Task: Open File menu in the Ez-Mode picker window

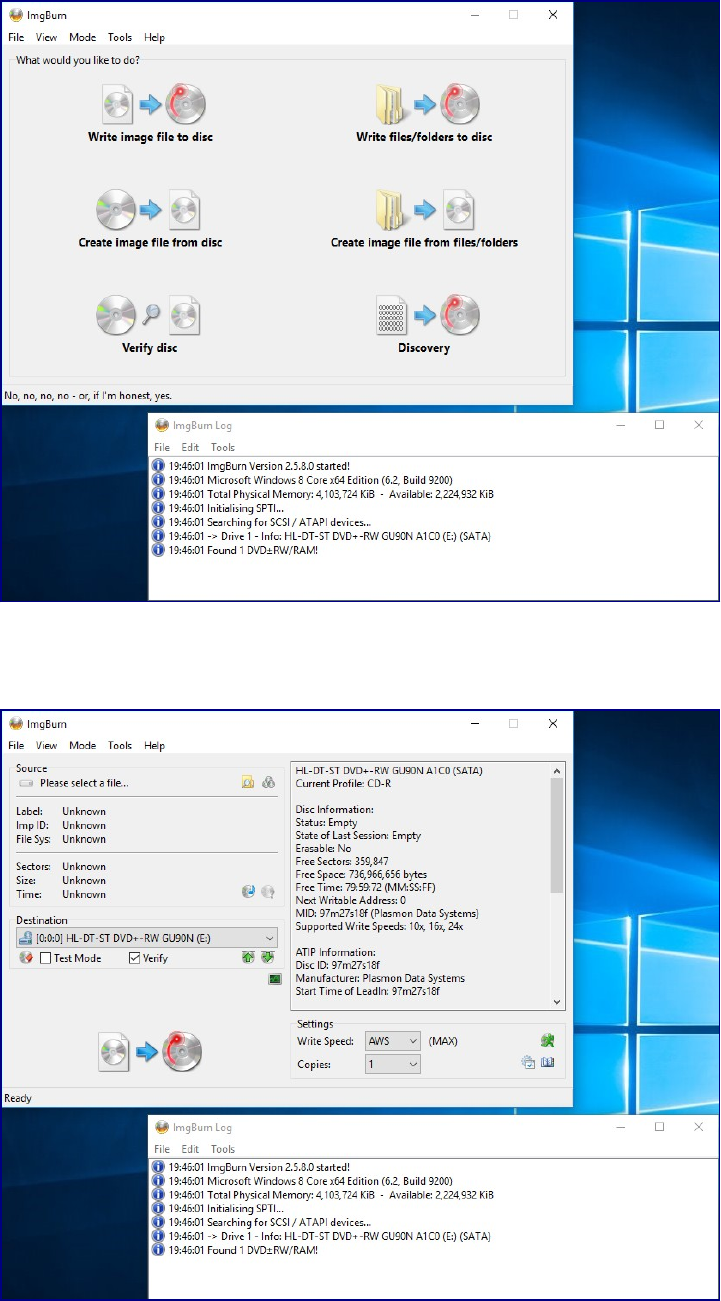Action: (x=16, y=37)
